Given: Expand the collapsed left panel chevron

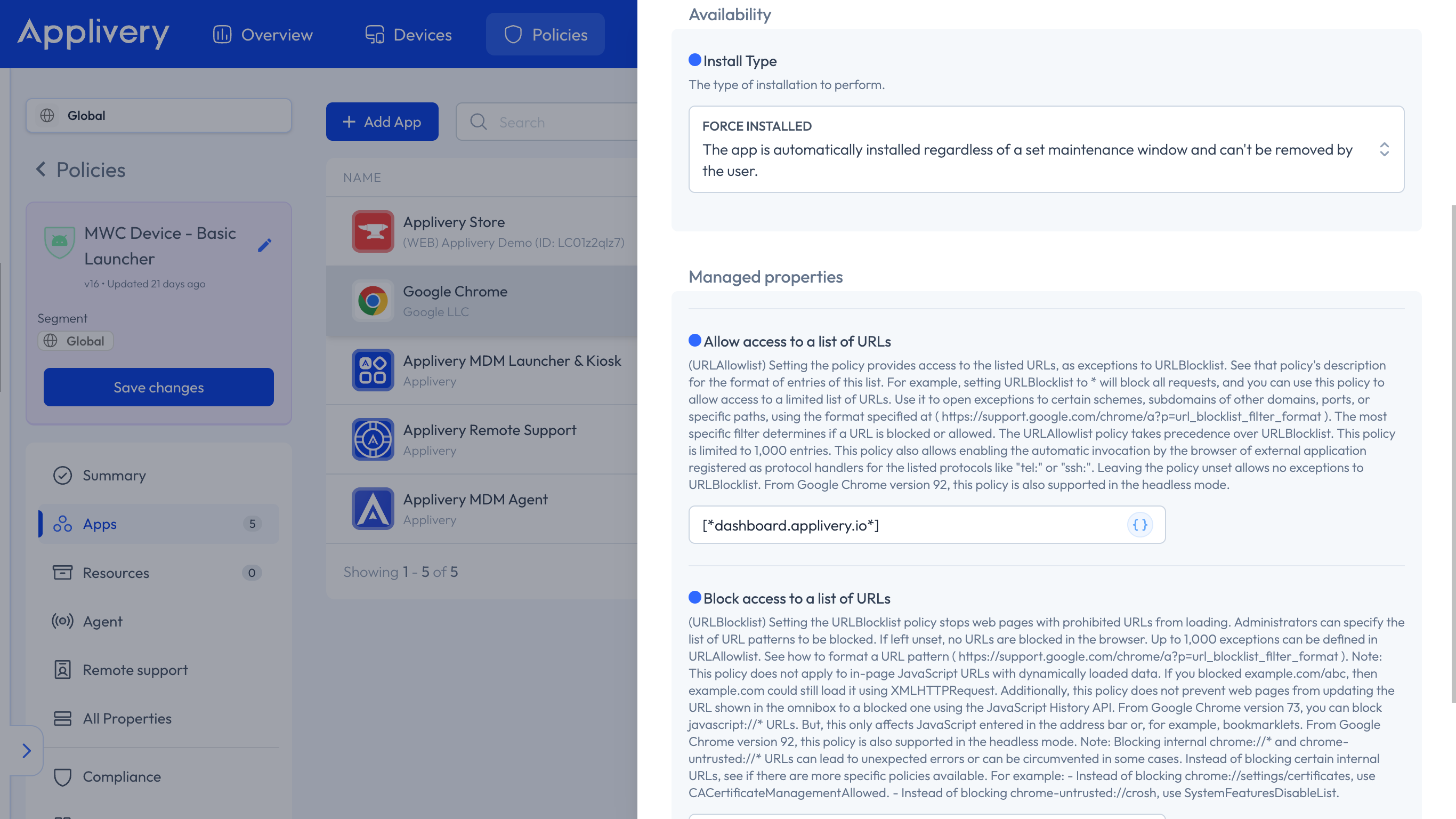Looking at the screenshot, I should 26,751.
